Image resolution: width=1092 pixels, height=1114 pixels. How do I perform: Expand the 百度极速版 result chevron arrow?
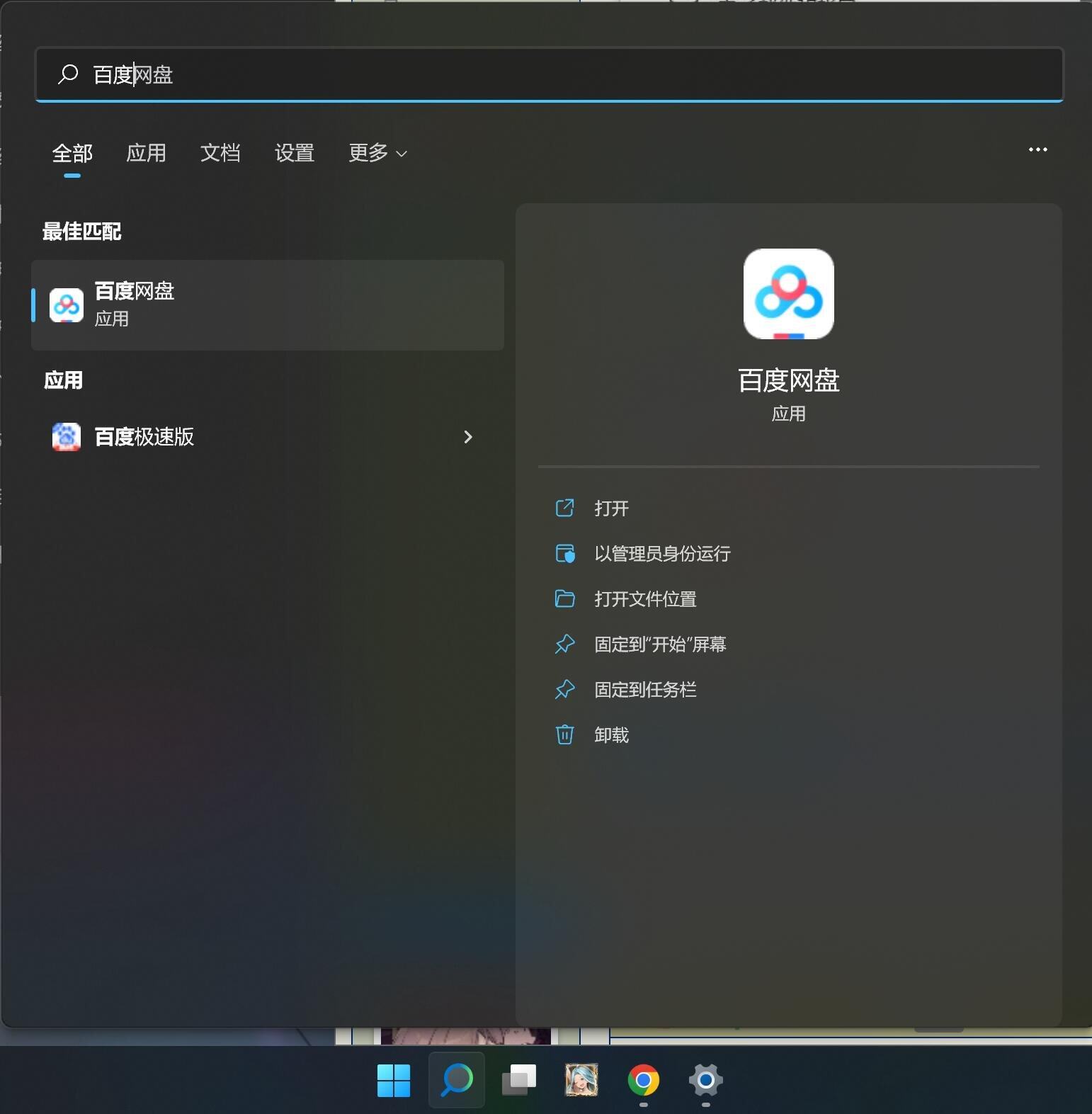467,437
